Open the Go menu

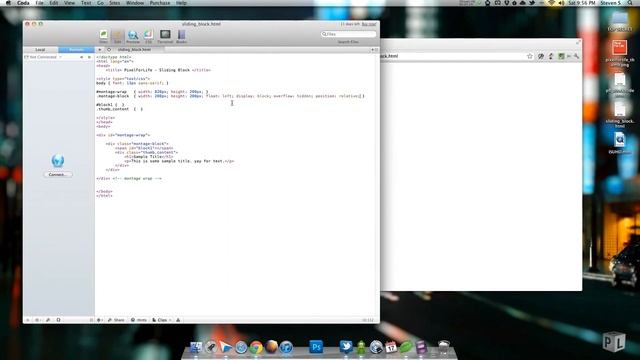[100, 3]
